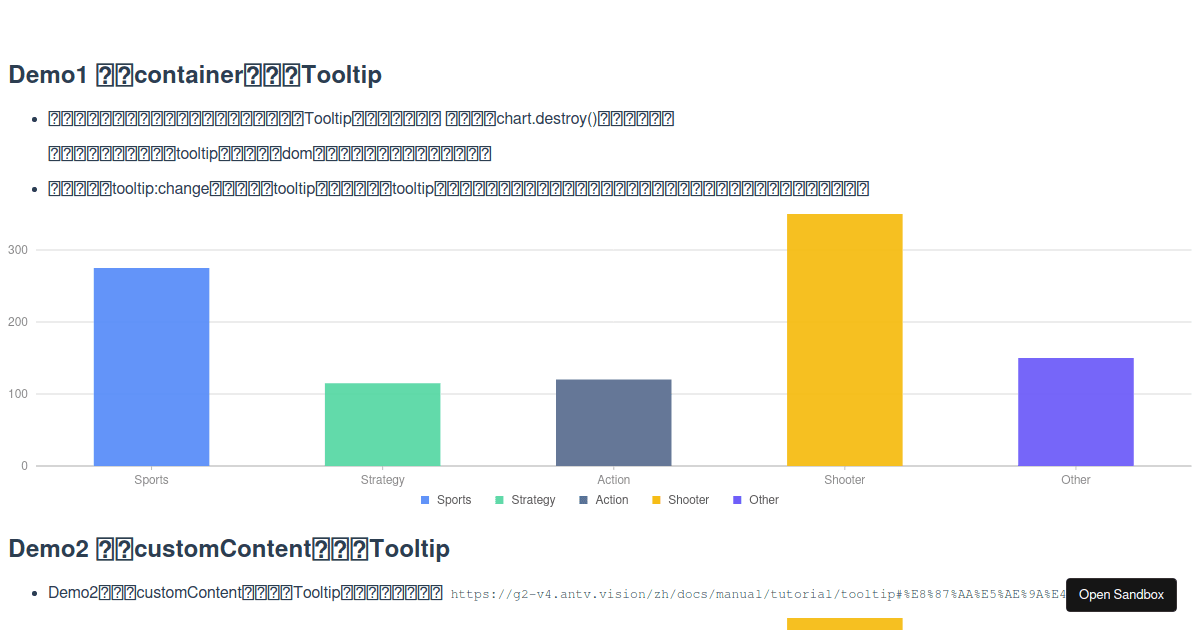Screen dimensions: 1200x630
Task: Open the g2-v4.antv.vision tooltip tutorial link
Action: (759, 594)
